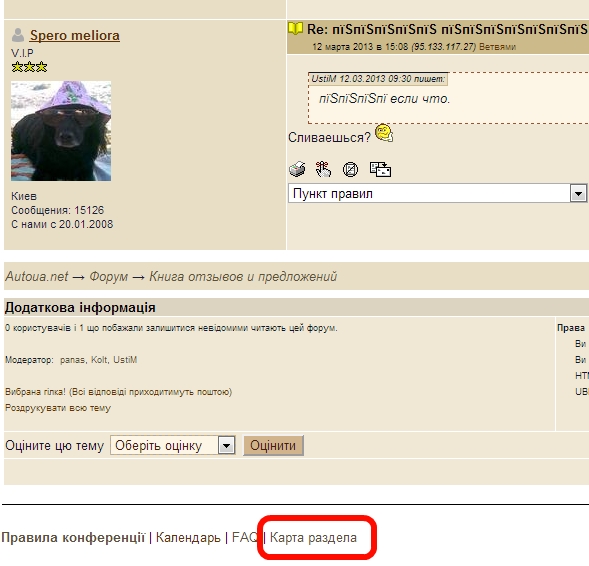This screenshot has height=566, width=589.
Task: Click the three yellow stars rating
Action: [x=29, y=67]
